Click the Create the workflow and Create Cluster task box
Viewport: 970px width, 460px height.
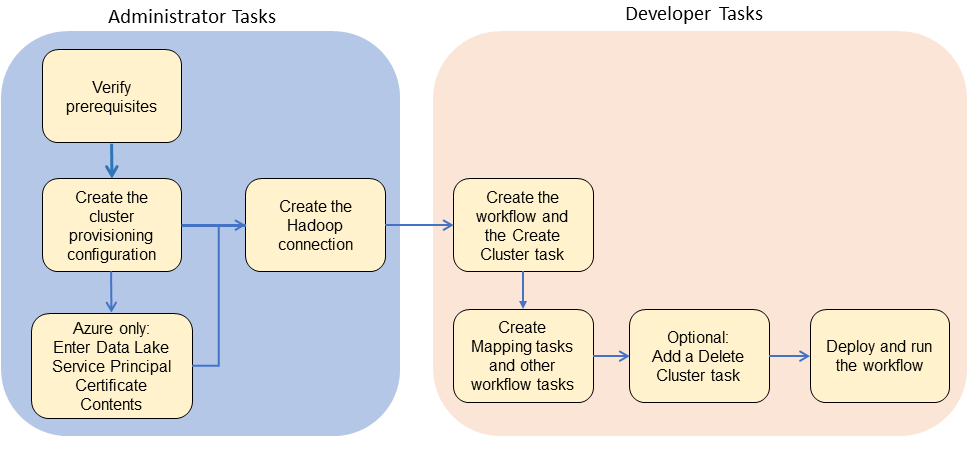pyautogui.click(x=522, y=225)
